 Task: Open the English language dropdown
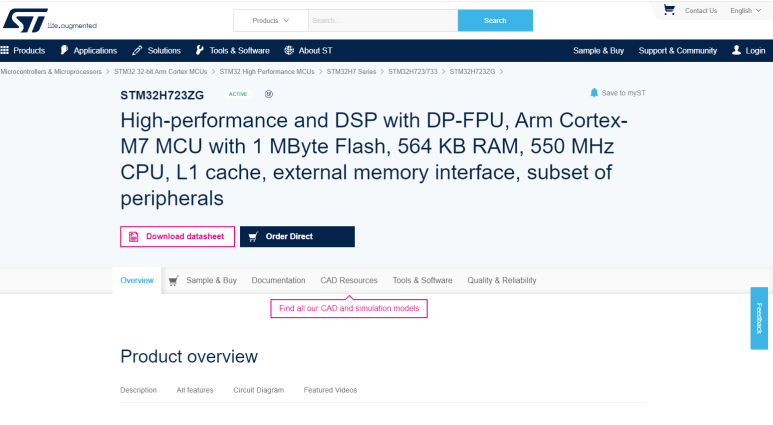pyautogui.click(x=745, y=10)
